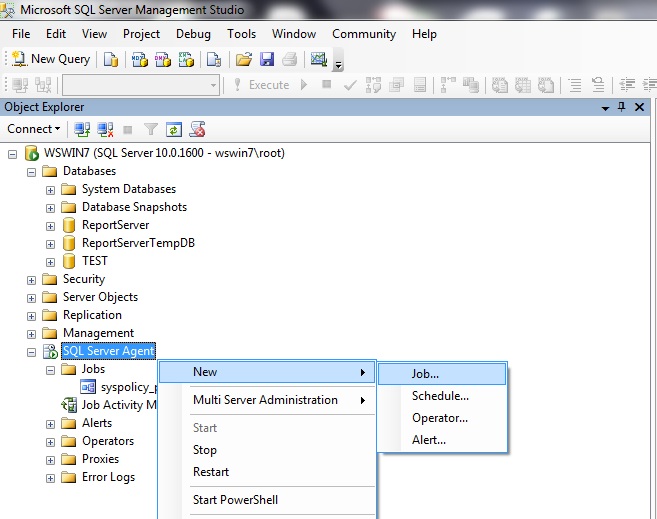This screenshot has width=657, height=519.
Task: Click the Activity Monitor toolbar icon
Action: point(319,59)
